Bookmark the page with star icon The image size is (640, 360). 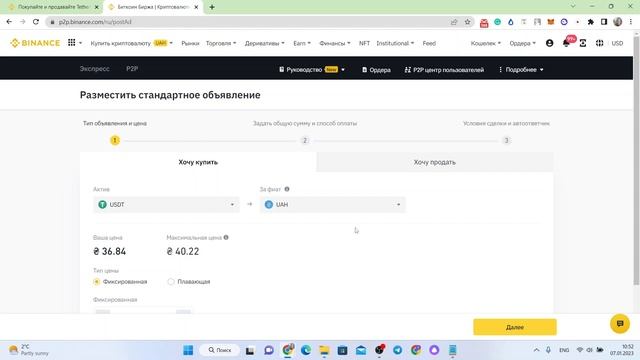click(468, 22)
